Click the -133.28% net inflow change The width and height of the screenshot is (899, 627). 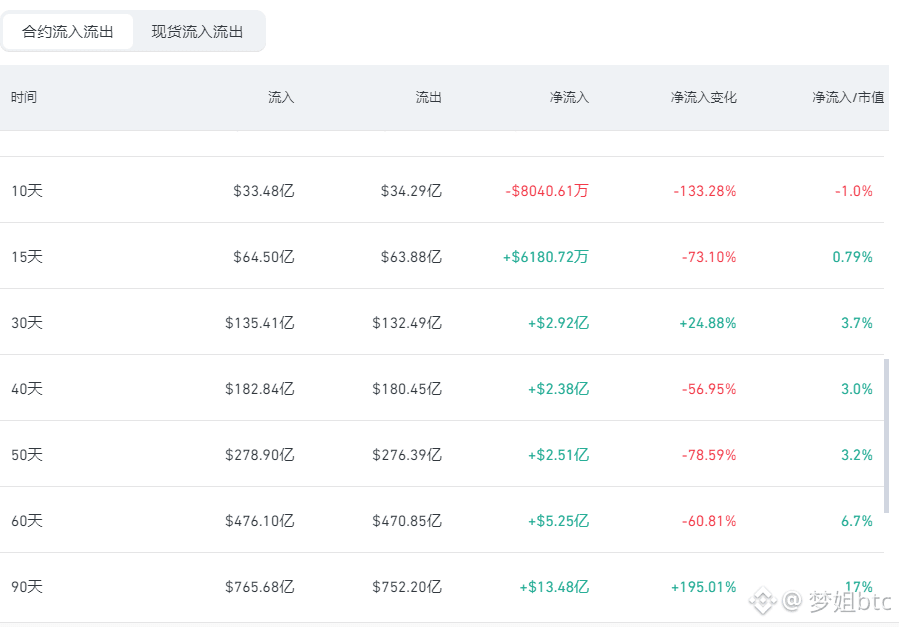point(705,191)
